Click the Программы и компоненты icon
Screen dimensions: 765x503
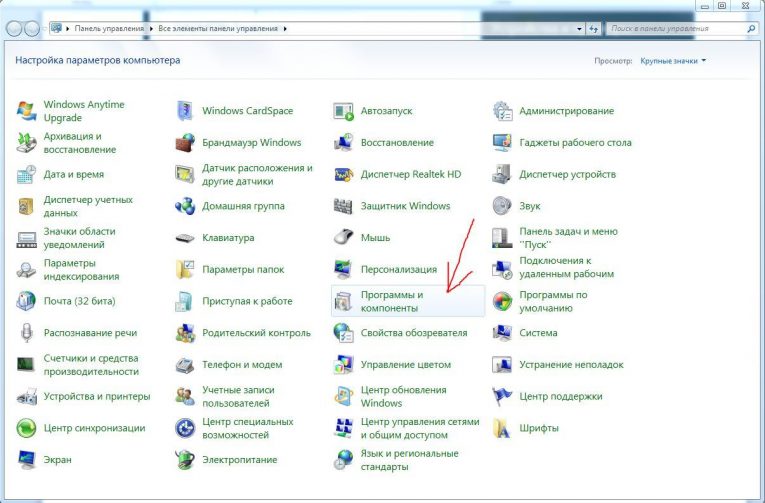coord(343,302)
